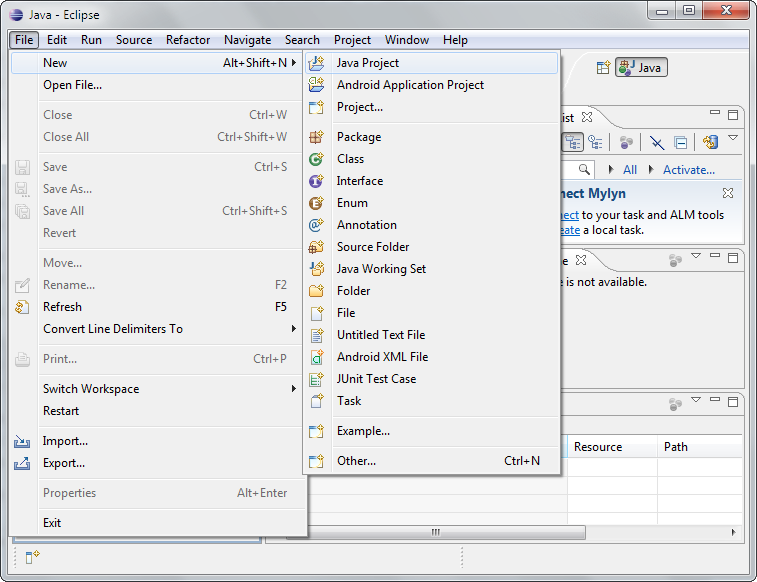Viewport: 757px width, 582px height.
Task: Click the Android XML File icon
Action: click(x=317, y=357)
